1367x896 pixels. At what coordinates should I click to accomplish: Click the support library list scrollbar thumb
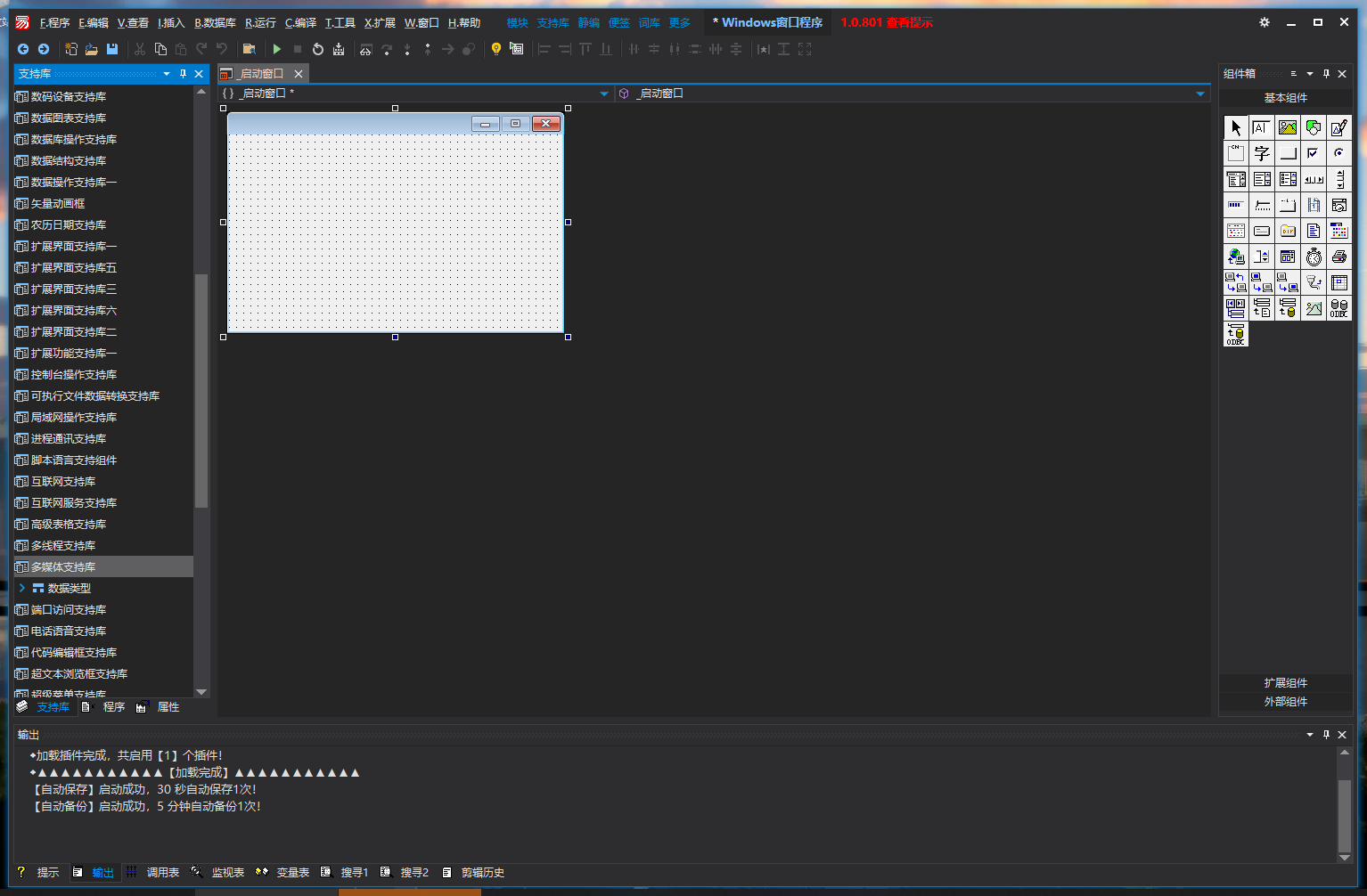pos(201,391)
